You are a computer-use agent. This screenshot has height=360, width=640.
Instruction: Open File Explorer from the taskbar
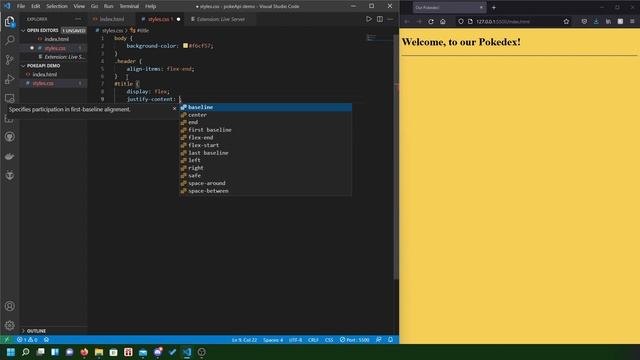[99, 352]
